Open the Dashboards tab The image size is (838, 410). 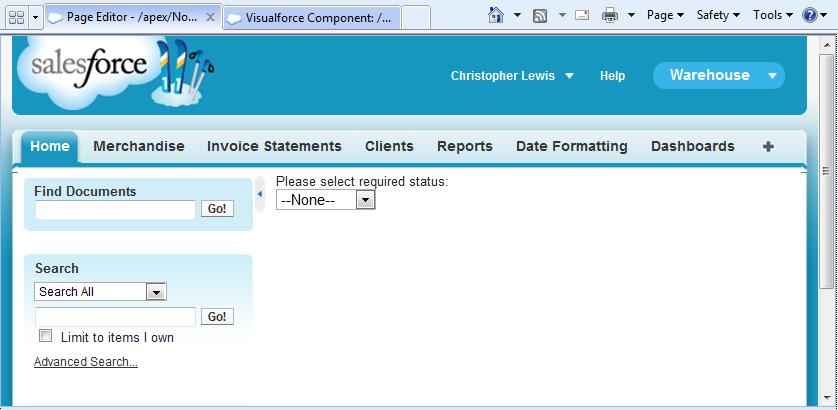(x=693, y=146)
